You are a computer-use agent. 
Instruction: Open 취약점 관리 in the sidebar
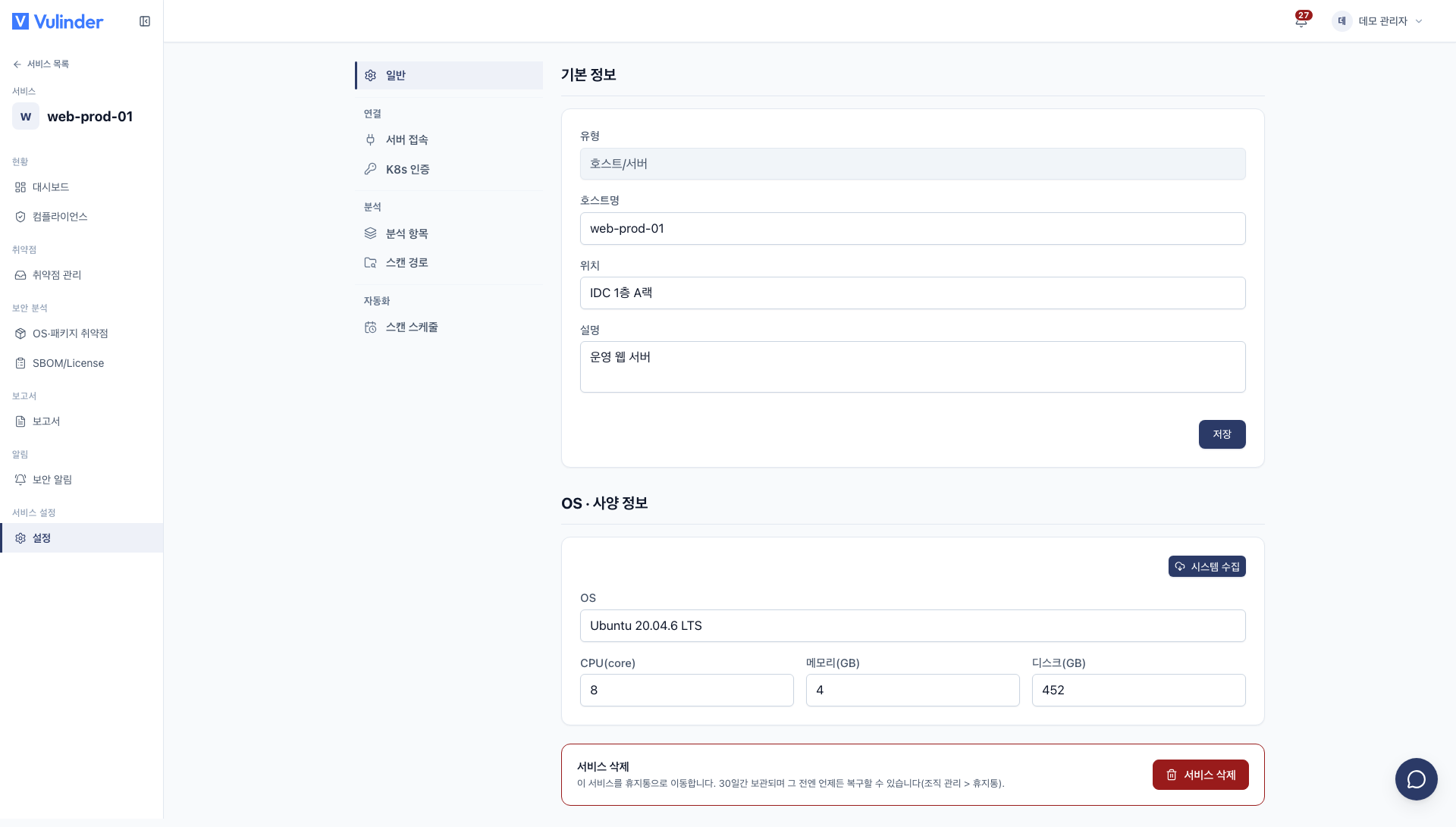(x=81, y=275)
